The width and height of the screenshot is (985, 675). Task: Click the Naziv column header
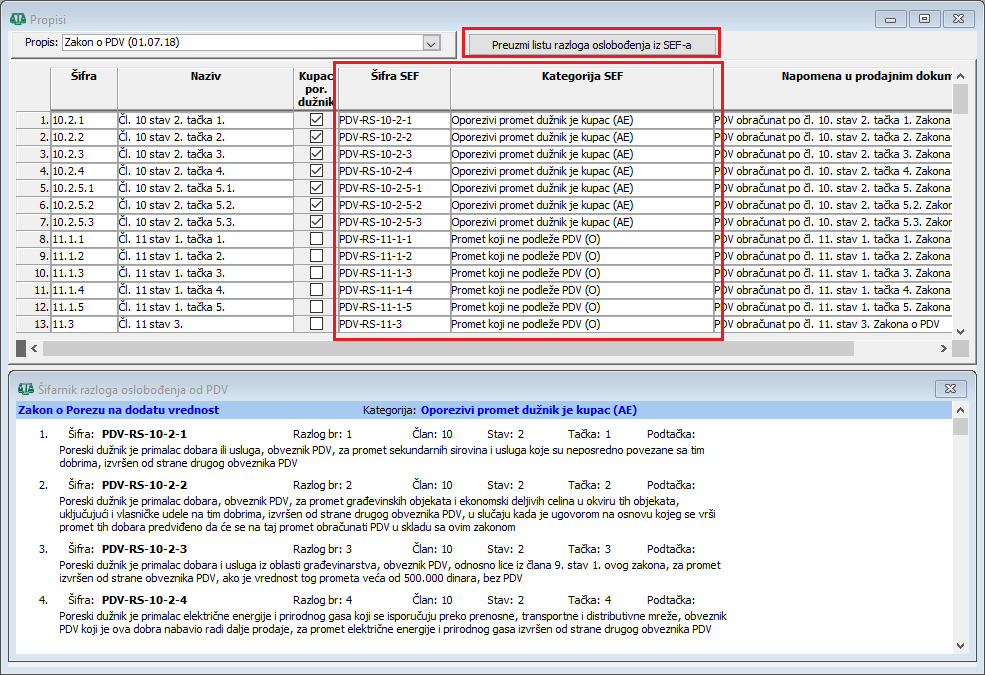click(x=205, y=76)
